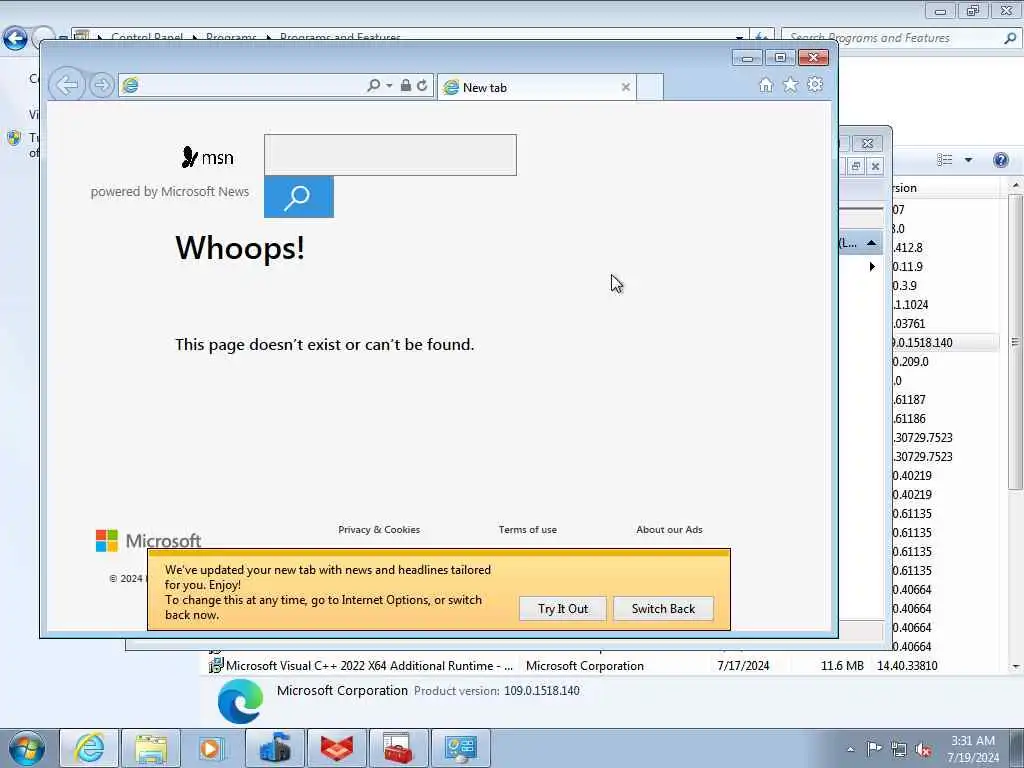Click the Switch Back button
Image resolution: width=1024 pixels, height=768 pixels.
pos(664,609)
